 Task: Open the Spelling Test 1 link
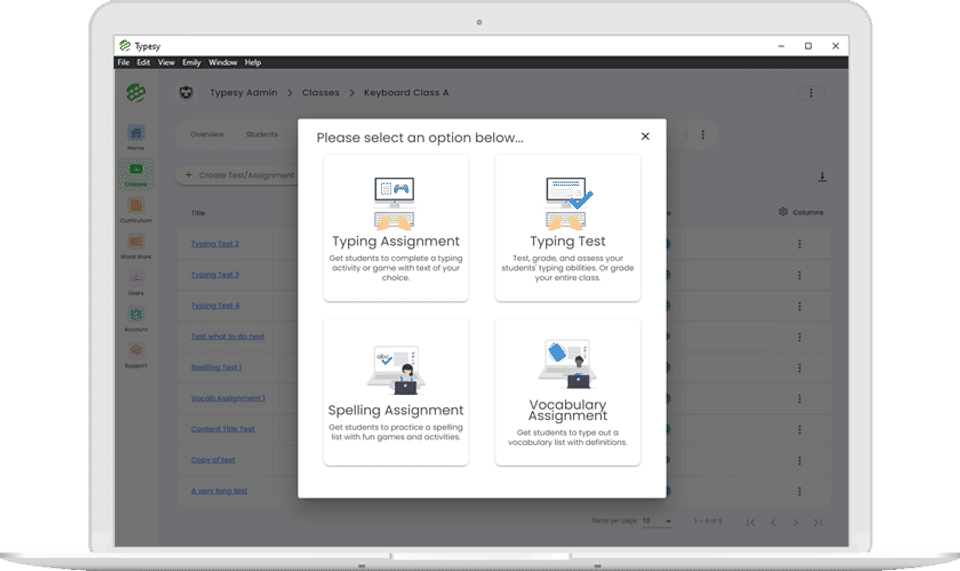(x=216, y=367)
